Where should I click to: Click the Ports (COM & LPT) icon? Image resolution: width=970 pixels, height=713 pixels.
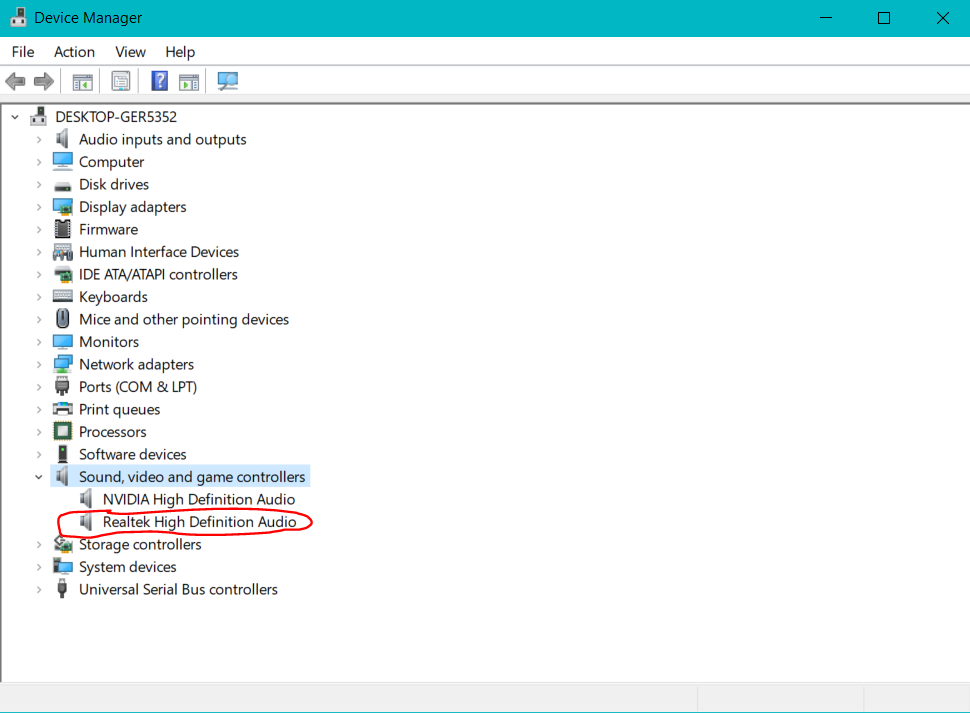(62, 386)
